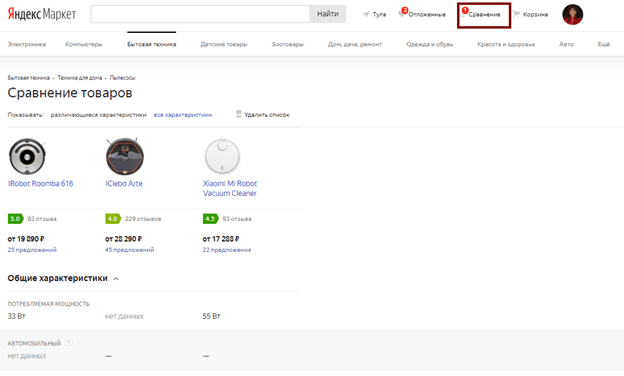The width and height of the screenshot is (624, 376).
Task: Go to Пылесосы breadcrumb
Action: click(x=123, y=78)
